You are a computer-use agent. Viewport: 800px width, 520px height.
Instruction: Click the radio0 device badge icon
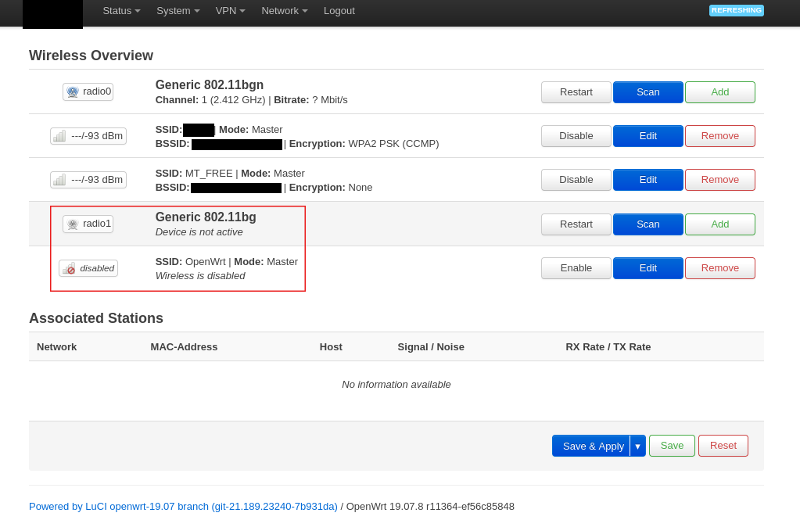click(x=88, y=92)
